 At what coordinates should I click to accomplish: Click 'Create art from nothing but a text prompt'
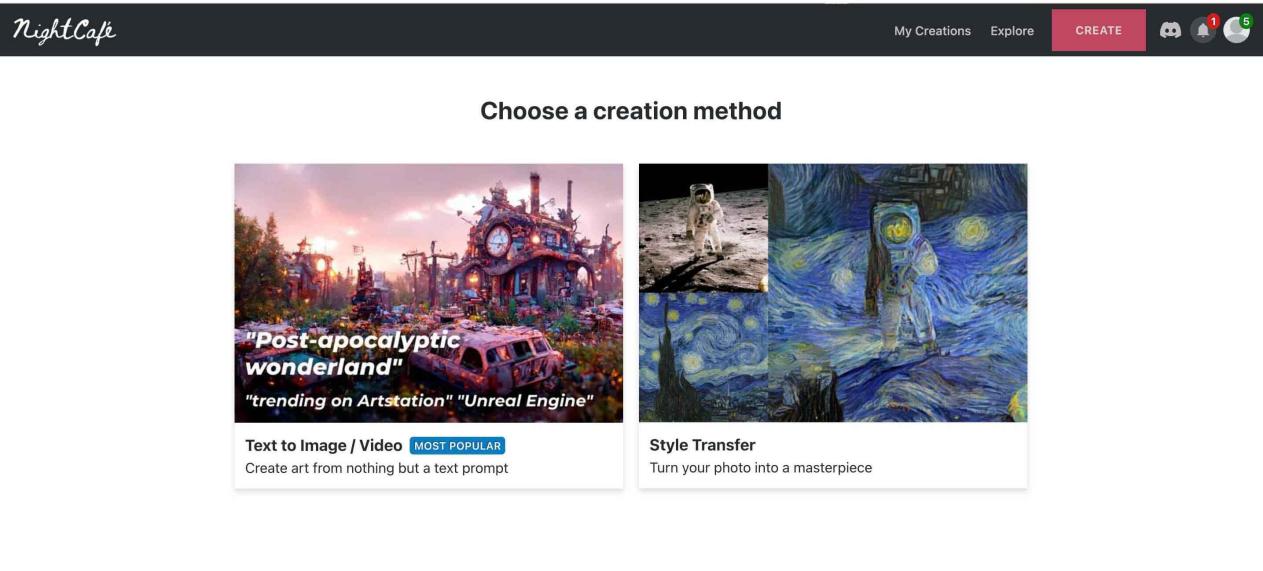click(x=377, y=468)
